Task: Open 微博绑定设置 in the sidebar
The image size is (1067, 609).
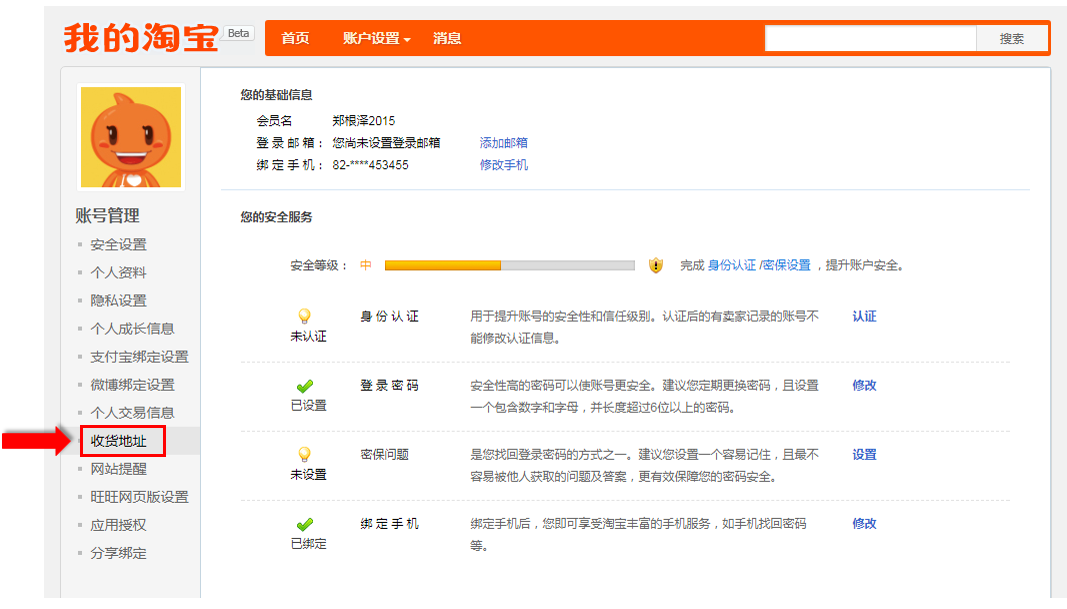Action: (133, 385)
